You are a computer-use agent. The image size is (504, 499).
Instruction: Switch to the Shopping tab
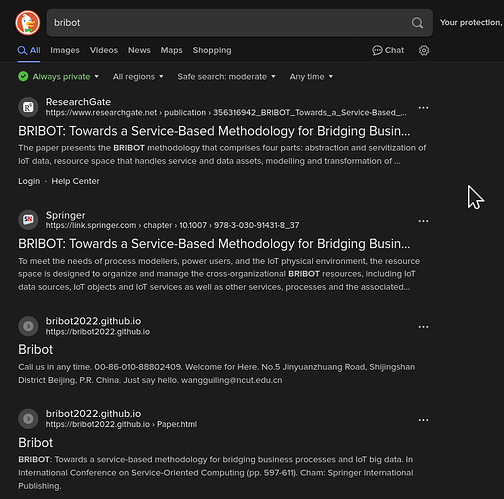[212, 50]
